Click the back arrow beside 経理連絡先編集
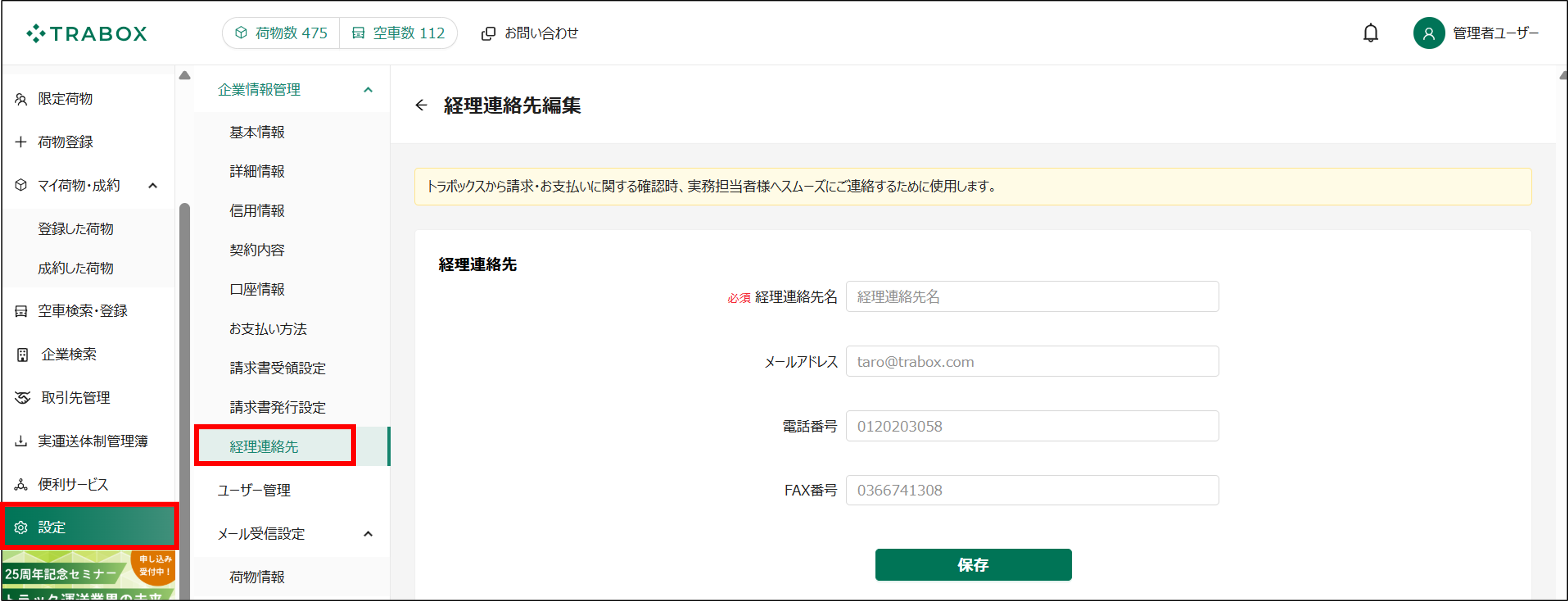The image size is (1568, 601). [x=421, y=105]
